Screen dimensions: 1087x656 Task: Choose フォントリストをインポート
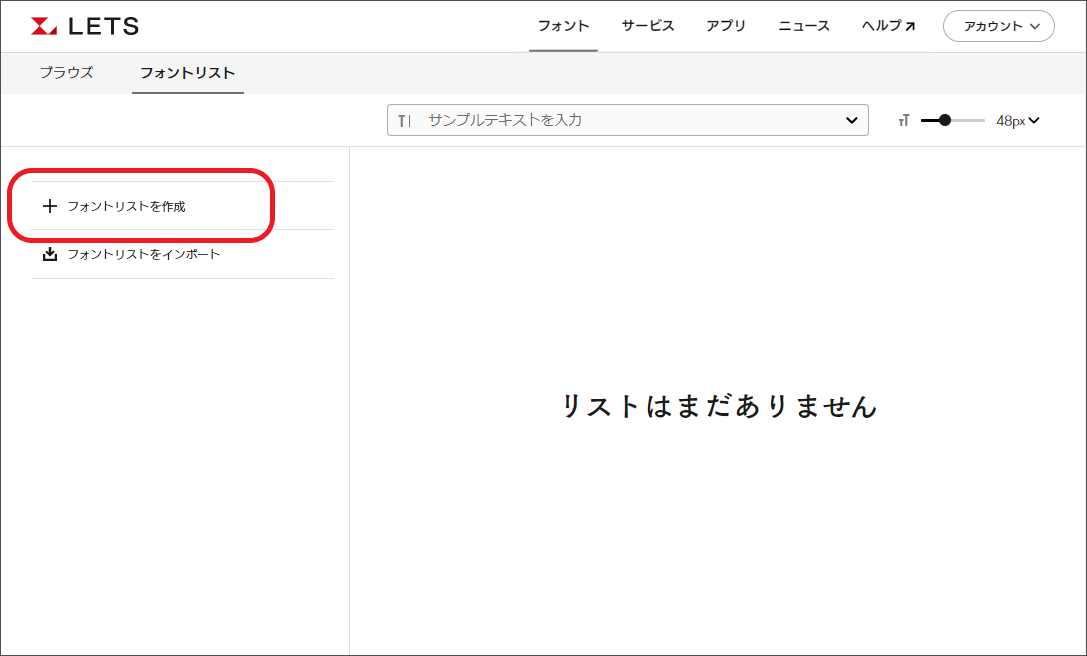143,255
